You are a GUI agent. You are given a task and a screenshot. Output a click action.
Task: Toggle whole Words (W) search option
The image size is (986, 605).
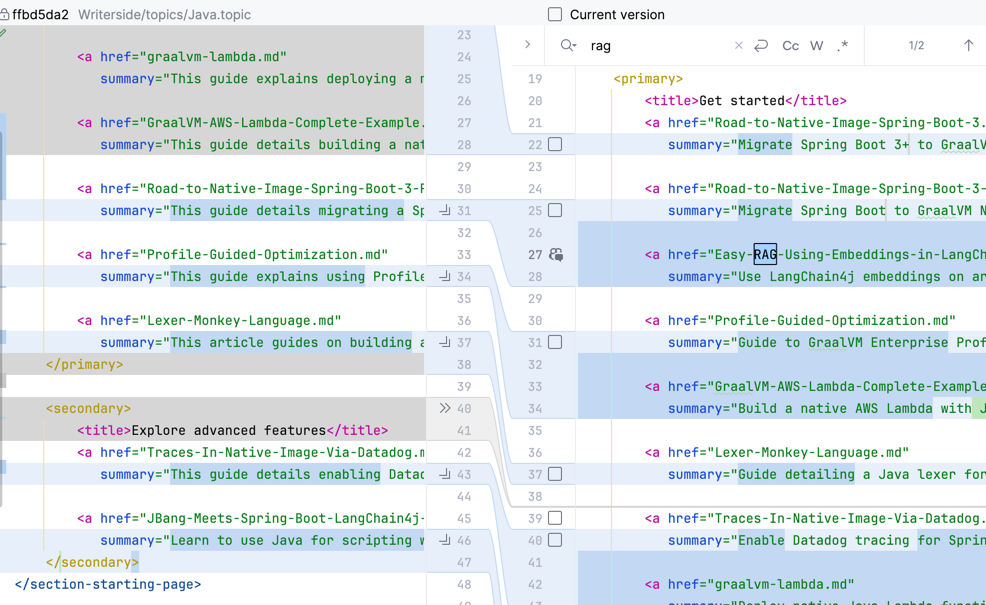(816, 45)
